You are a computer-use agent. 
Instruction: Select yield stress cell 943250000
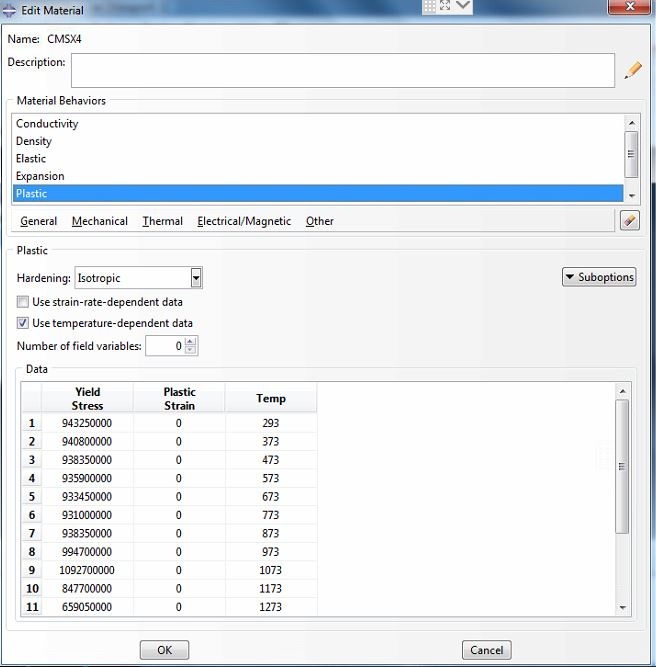coord(87,423)
